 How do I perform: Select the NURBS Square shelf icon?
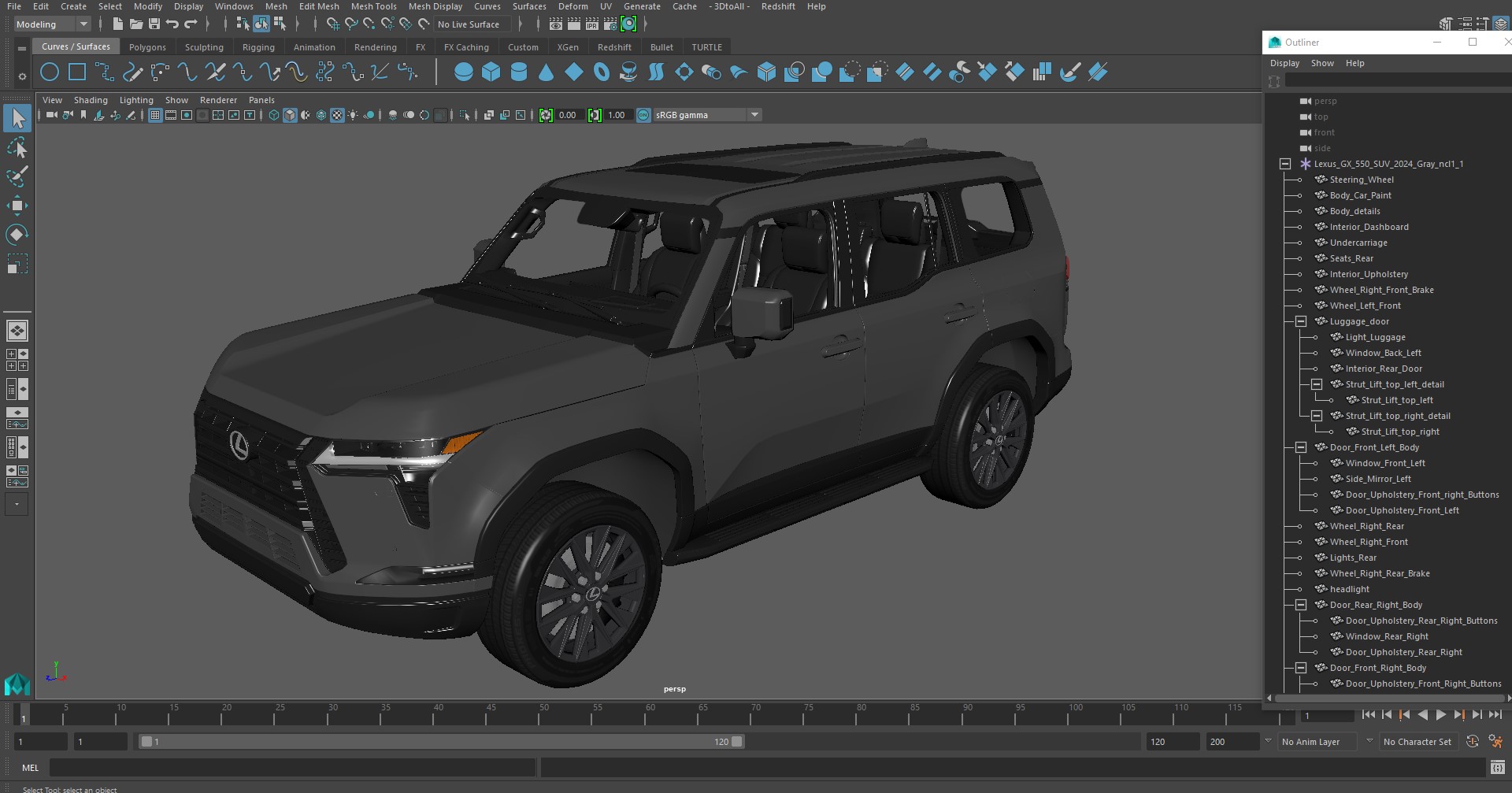(77, 72)
